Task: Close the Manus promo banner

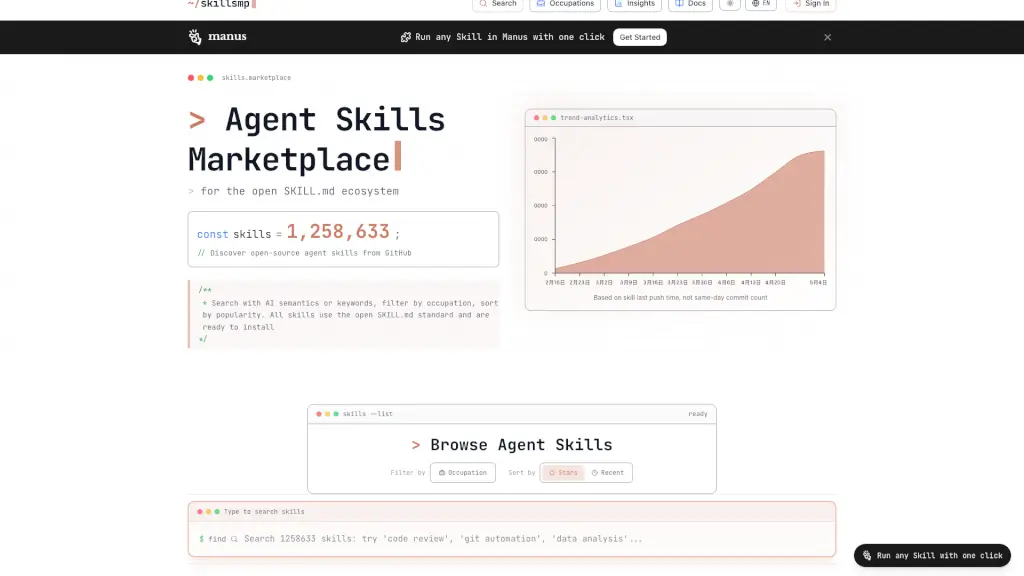Action: tap(827, 37)
